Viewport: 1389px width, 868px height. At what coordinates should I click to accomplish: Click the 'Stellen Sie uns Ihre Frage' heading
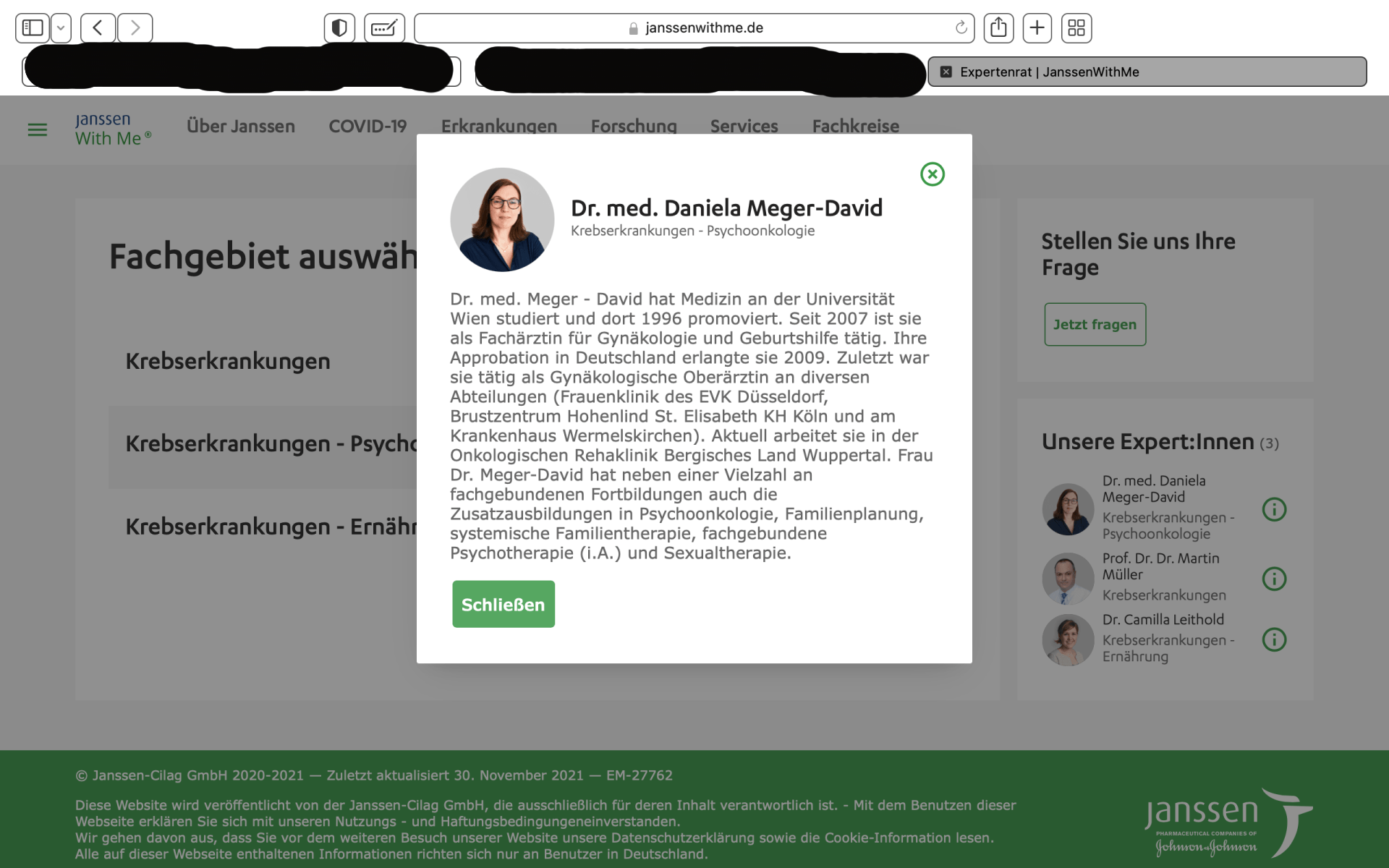click(x=1139, y=254)
